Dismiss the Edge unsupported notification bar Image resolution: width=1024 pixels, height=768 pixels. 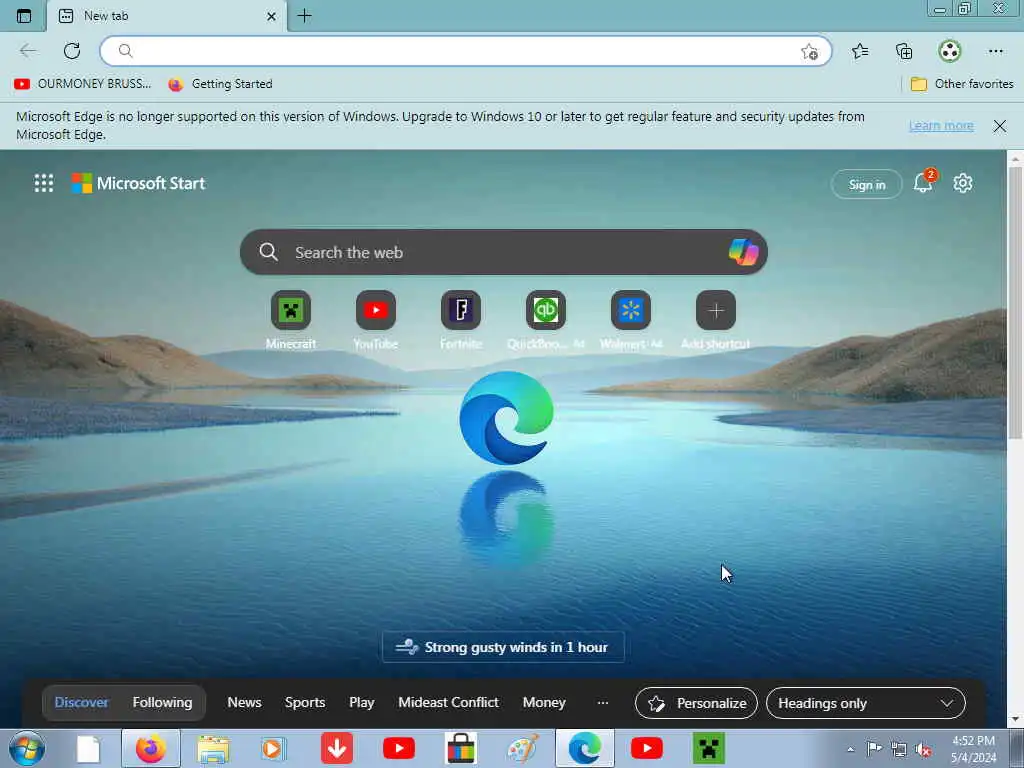pyautogui.click(x=999, y=125)
